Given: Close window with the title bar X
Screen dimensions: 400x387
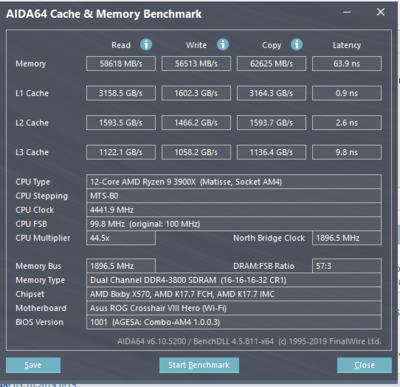Looking at the screenshot, I should [x=381, y=12].
